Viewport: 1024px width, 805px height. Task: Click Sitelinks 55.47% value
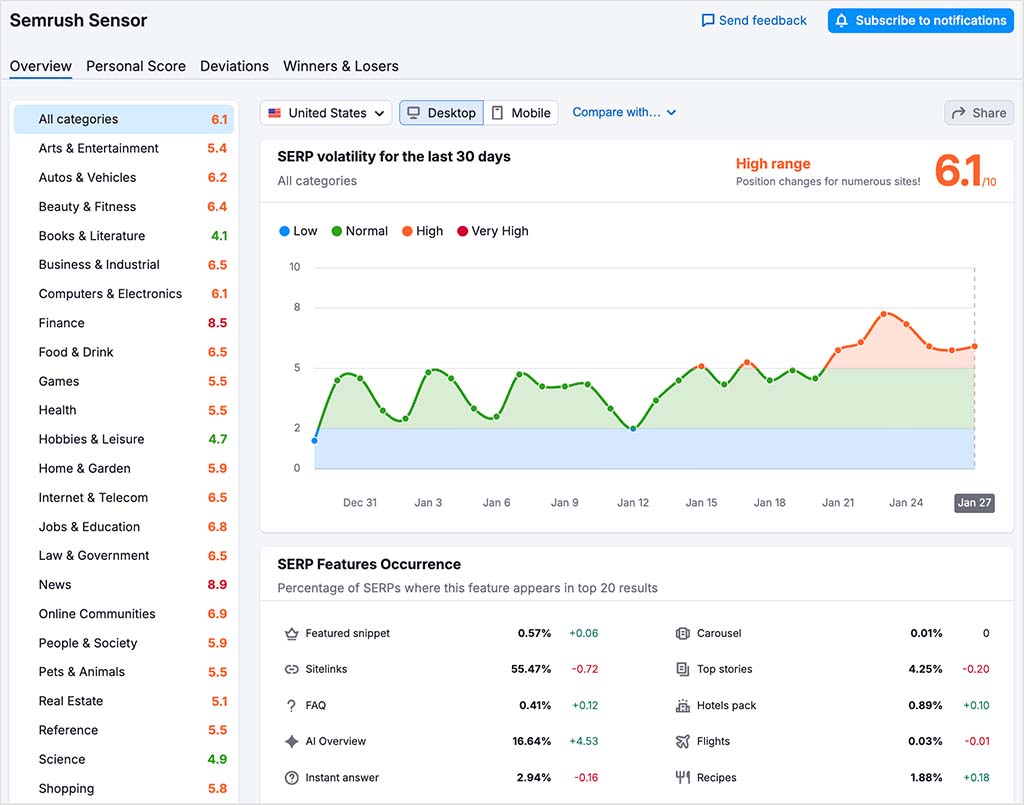click(531, 669)
